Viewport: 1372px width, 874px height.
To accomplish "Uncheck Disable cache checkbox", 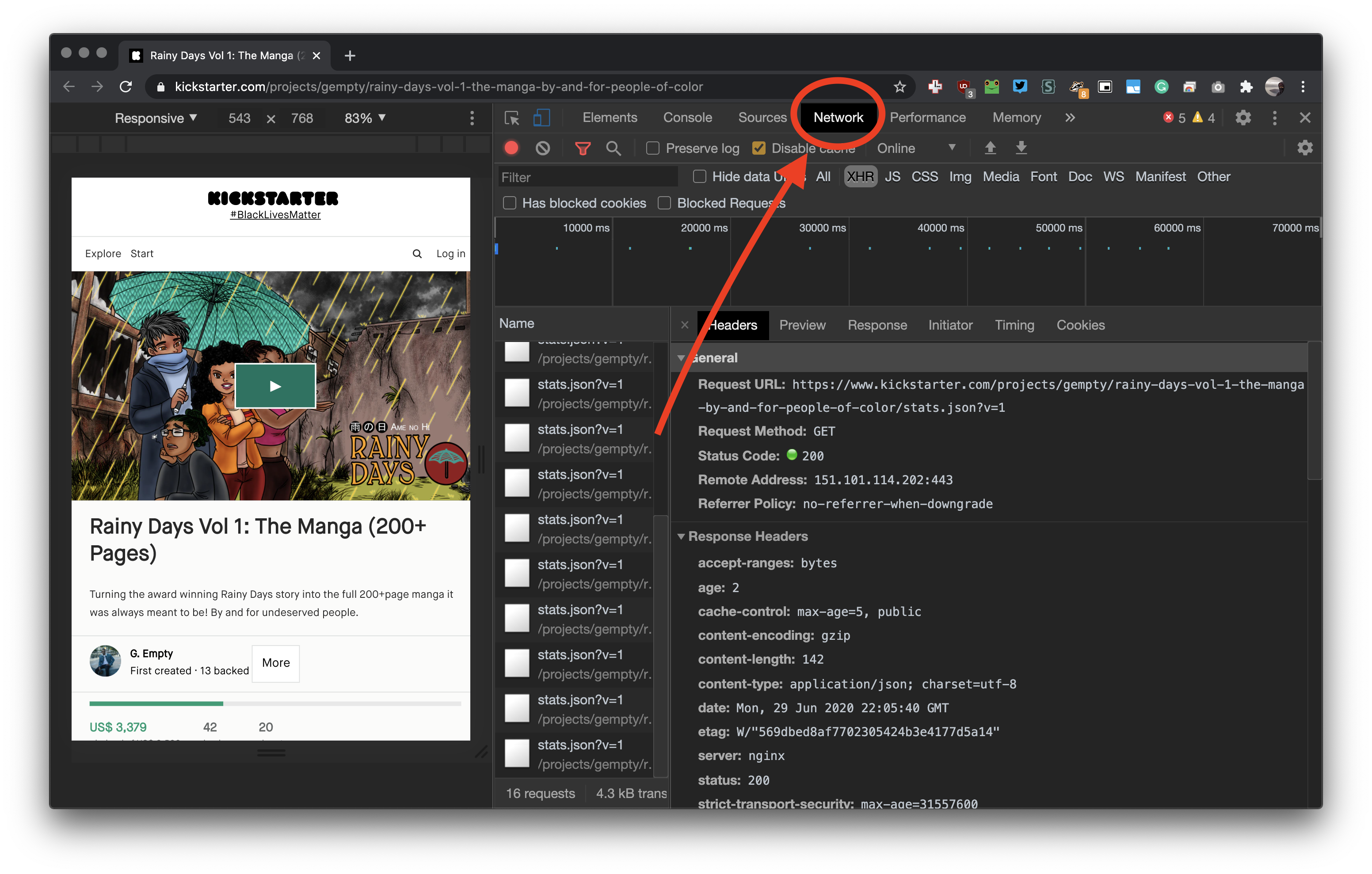I will (758, 148).
